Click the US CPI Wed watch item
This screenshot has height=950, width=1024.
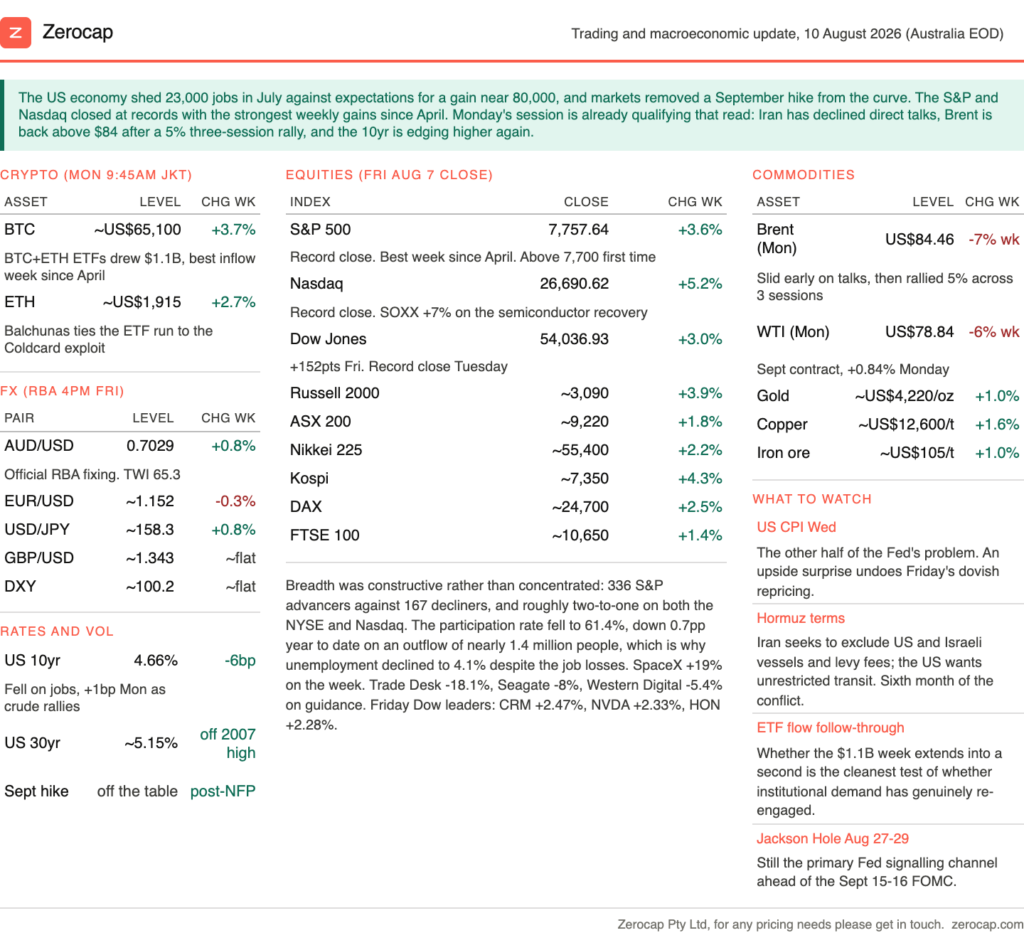(796, 528)
